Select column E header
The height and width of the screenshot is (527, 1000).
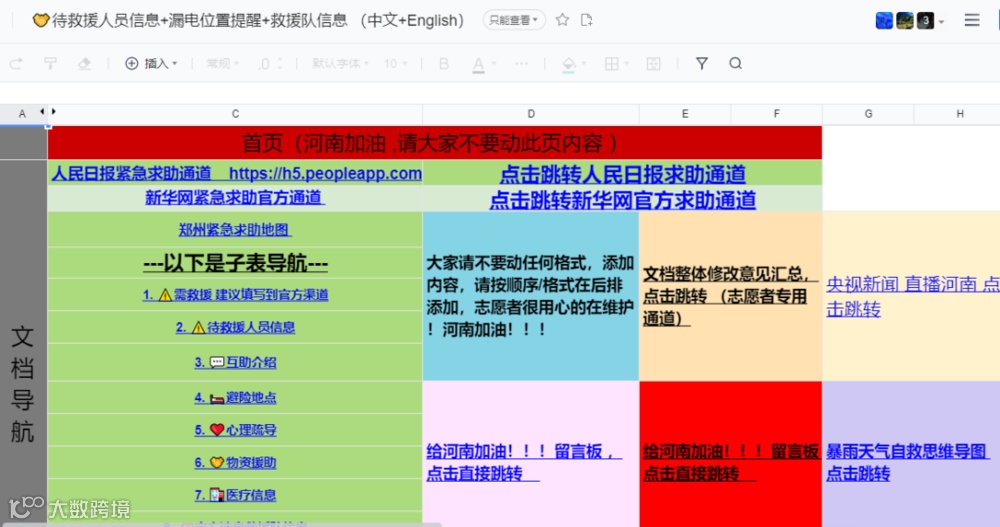click(x=685, y=114)
